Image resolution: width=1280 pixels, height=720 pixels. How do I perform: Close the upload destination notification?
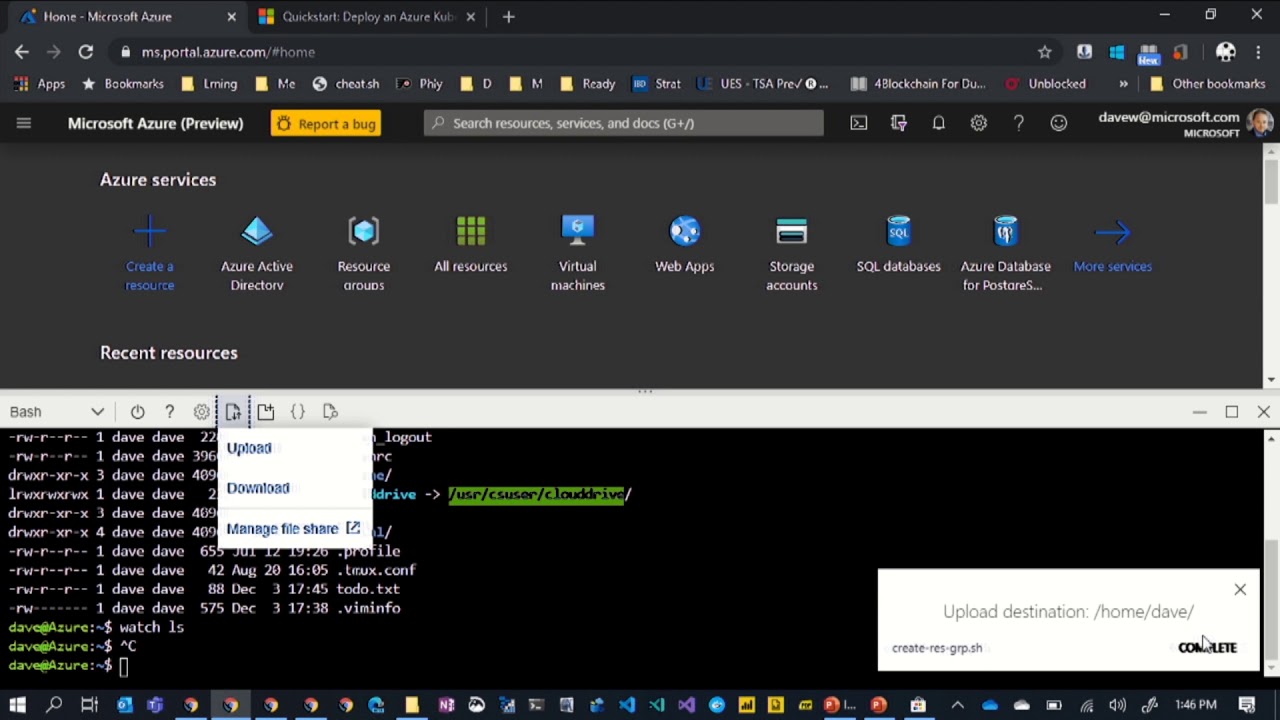click(x=1240, y=590)
